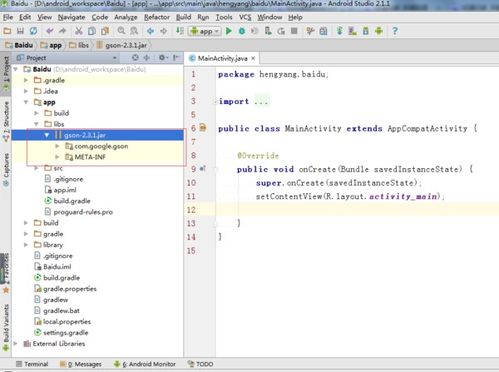
Task: Expand the .gradle folder
Action: click(26, 80)
